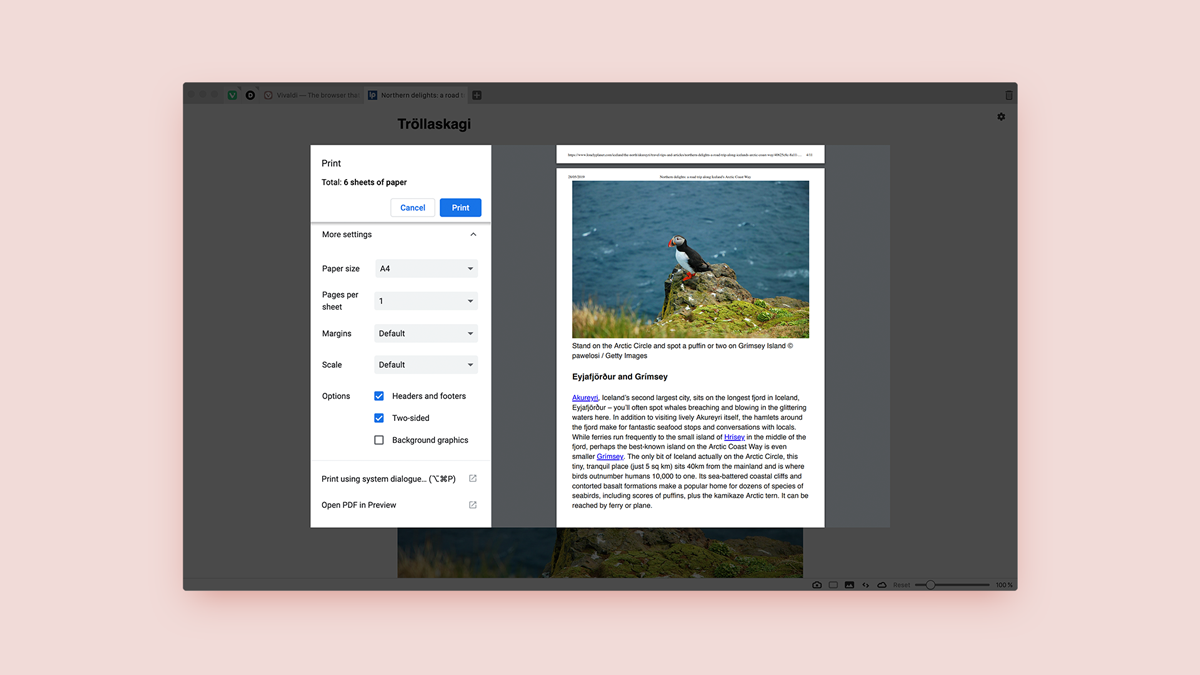1200x675 pixels.
Task: Click the Eyjafjörður and Grímsey heading
Action: pos(620,377)
